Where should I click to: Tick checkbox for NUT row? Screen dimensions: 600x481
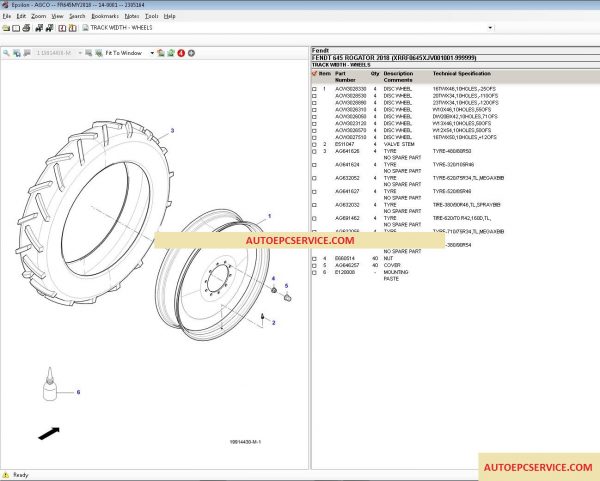click(315, 259)
